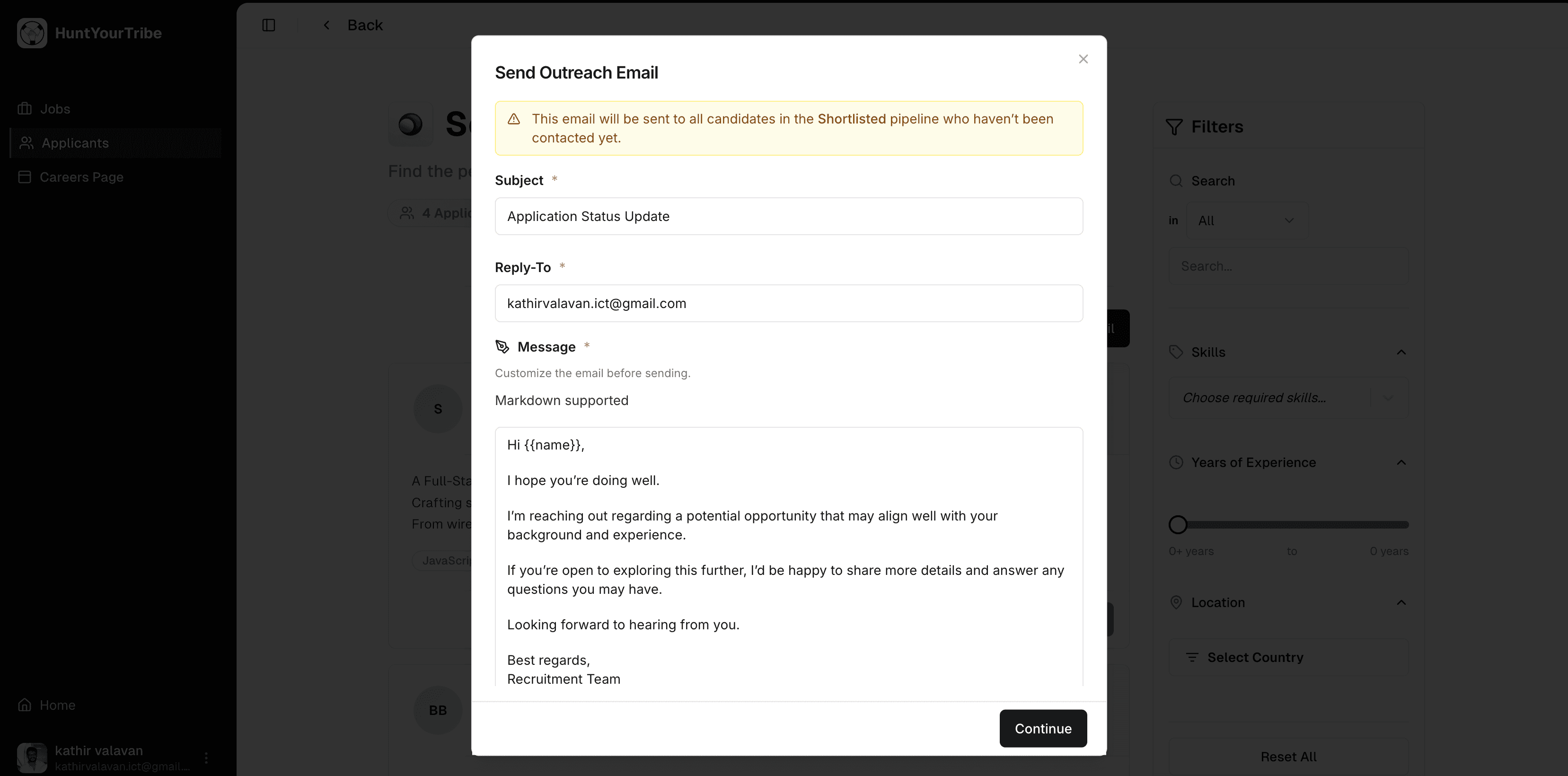Click the Applicants people icon

coord(26,143)
